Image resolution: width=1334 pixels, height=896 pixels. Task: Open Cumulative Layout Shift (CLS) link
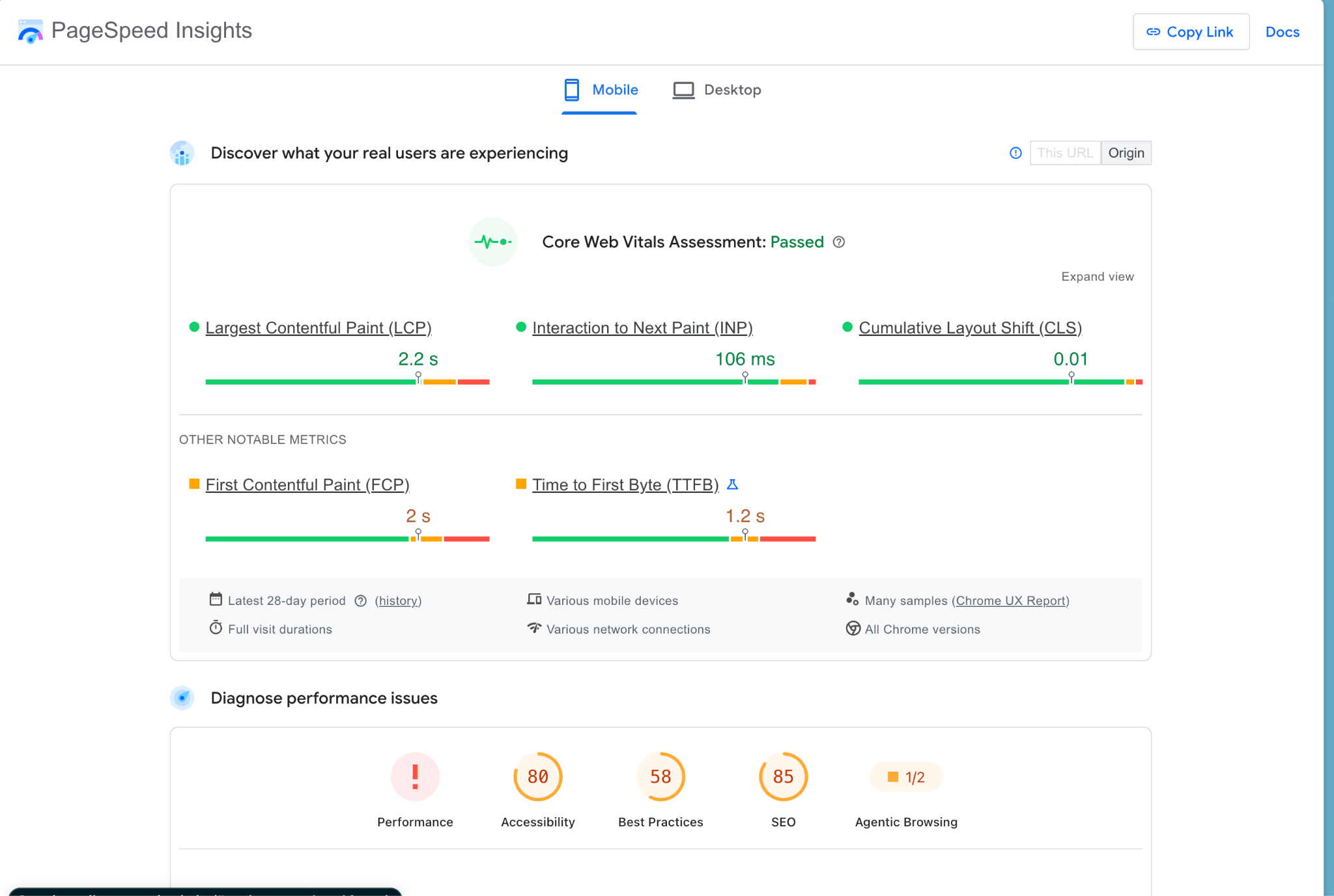970,328
